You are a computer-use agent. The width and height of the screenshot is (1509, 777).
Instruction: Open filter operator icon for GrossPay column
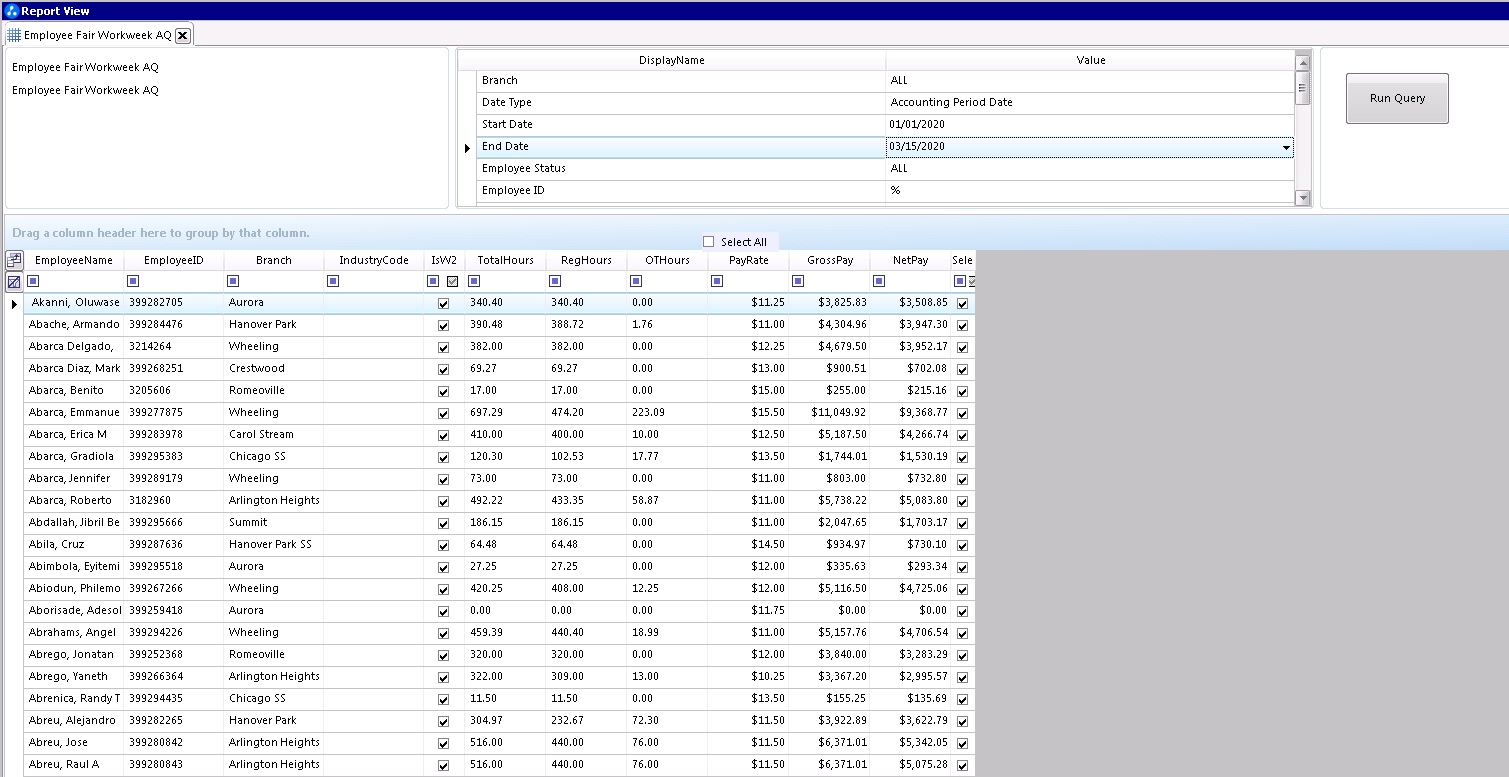point(798,282)
